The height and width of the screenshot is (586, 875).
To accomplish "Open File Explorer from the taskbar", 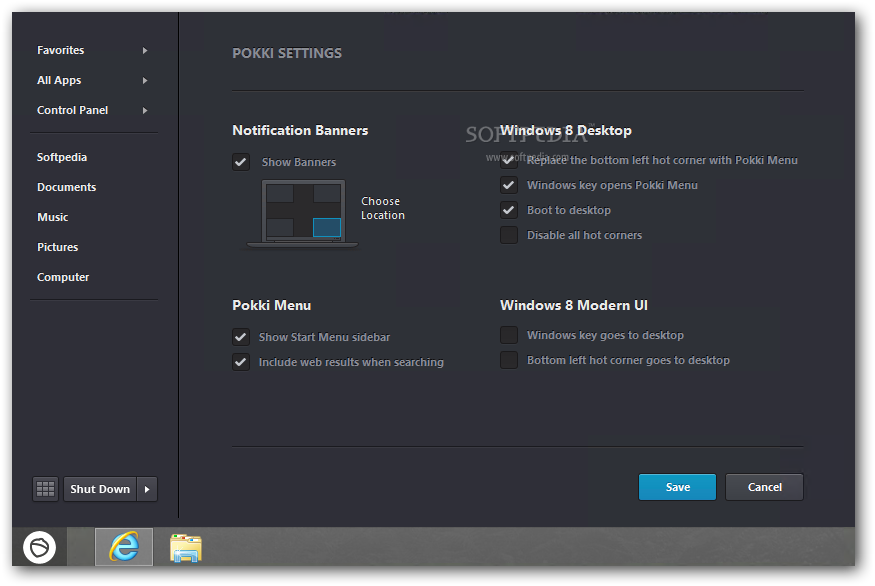I will point(186,547).
